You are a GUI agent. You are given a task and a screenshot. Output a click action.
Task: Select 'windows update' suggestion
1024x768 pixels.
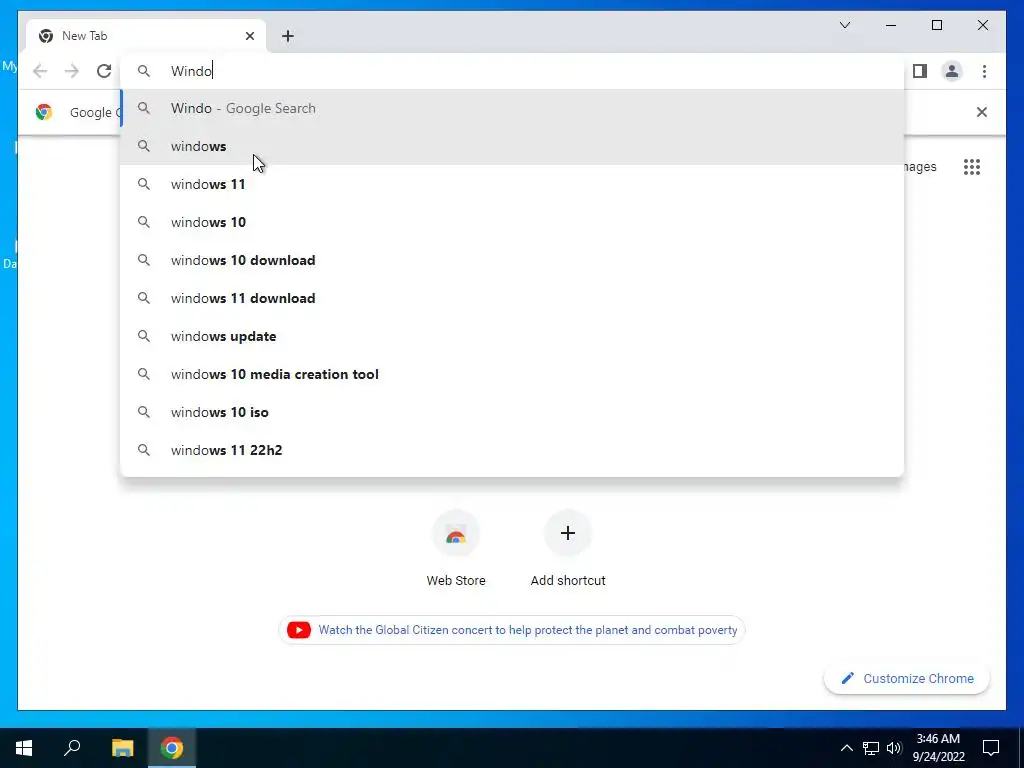pos(513,336)
